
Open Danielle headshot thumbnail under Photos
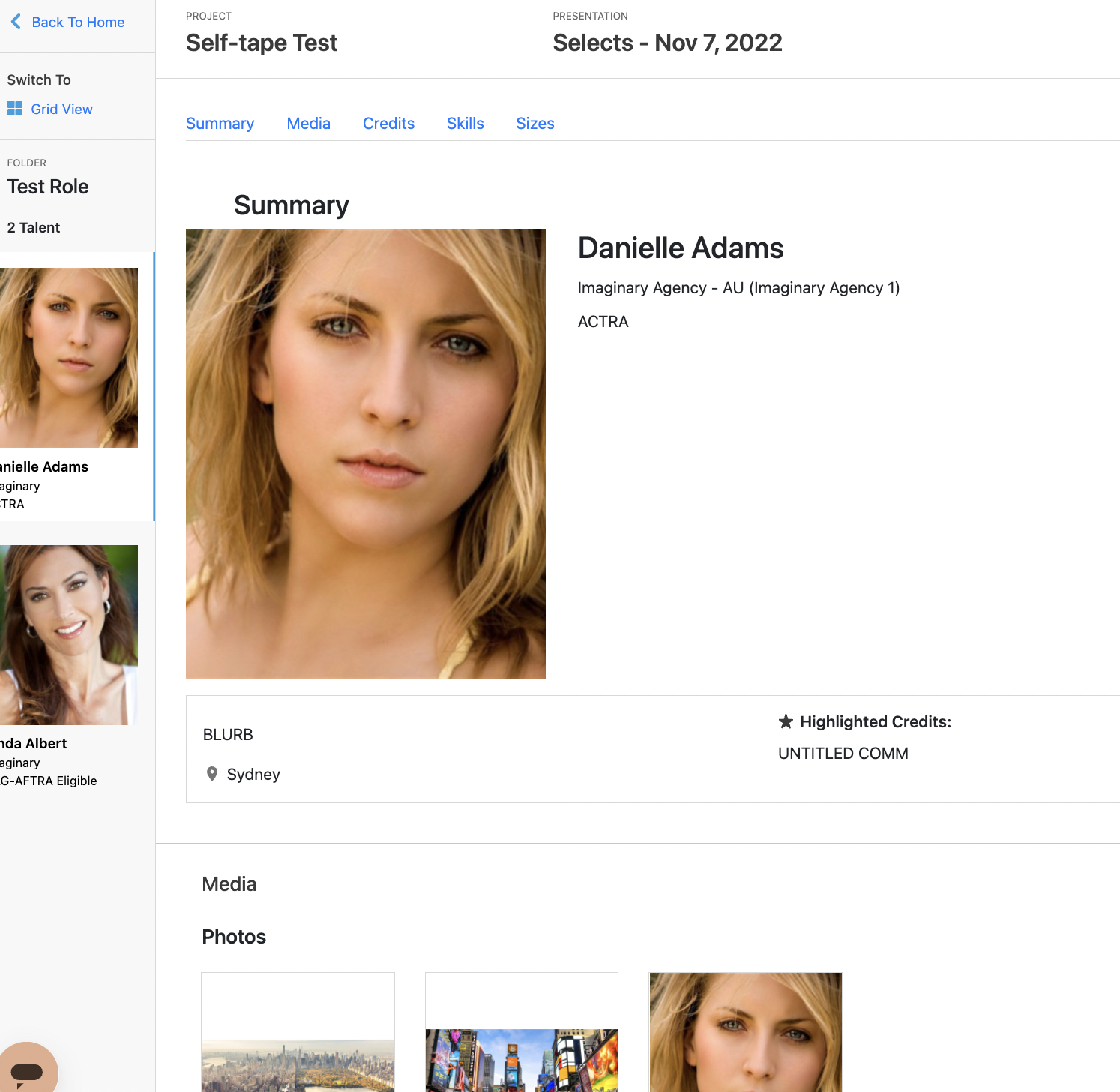pyautogui.click(x=746, y=1032)
